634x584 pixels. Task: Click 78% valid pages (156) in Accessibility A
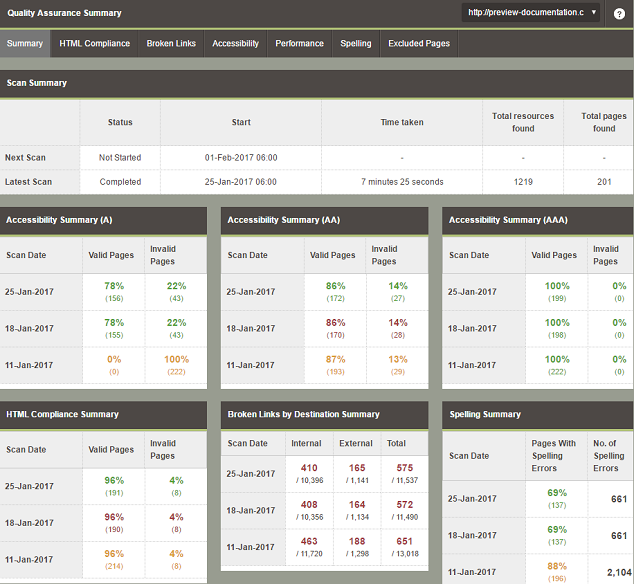(114, 292)
